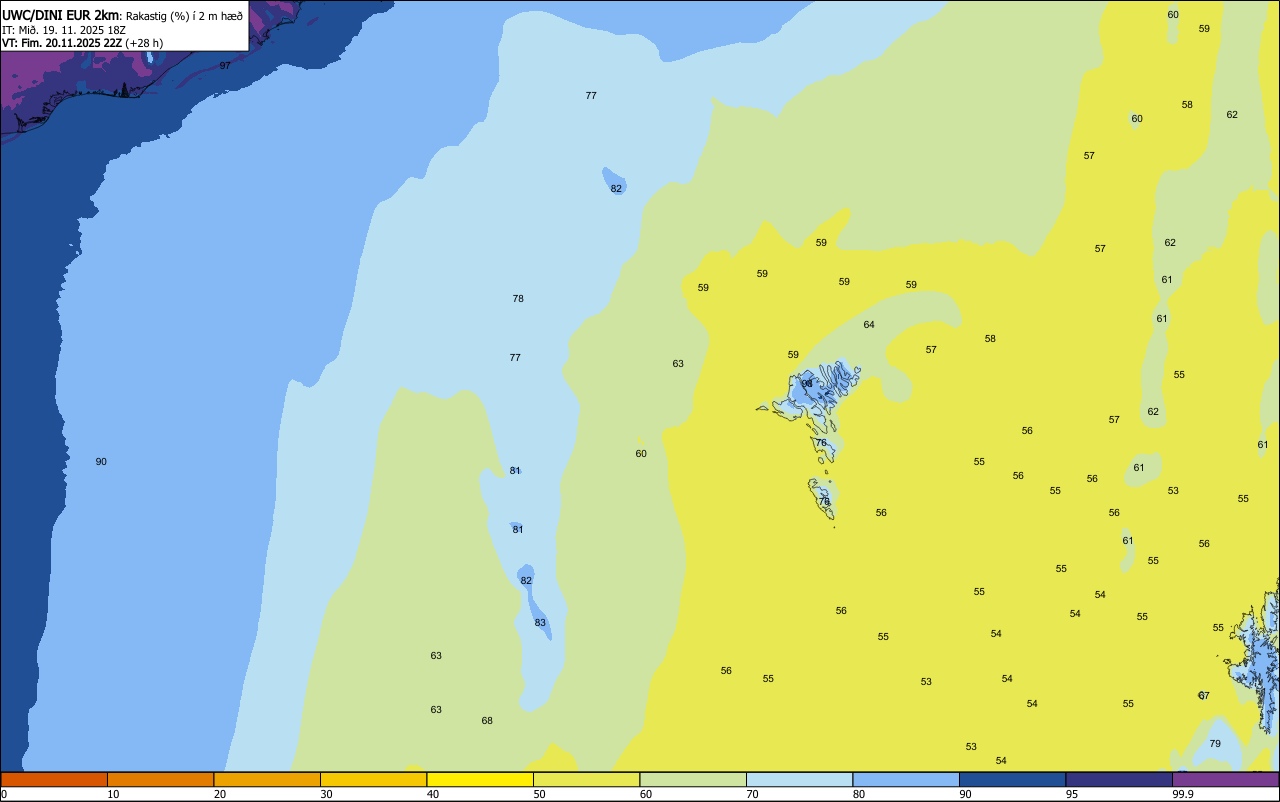Image resolution: width=1280 pixels, height=802 pixels.
Task: Click the humidity value 83
Action: click(540, 622)
